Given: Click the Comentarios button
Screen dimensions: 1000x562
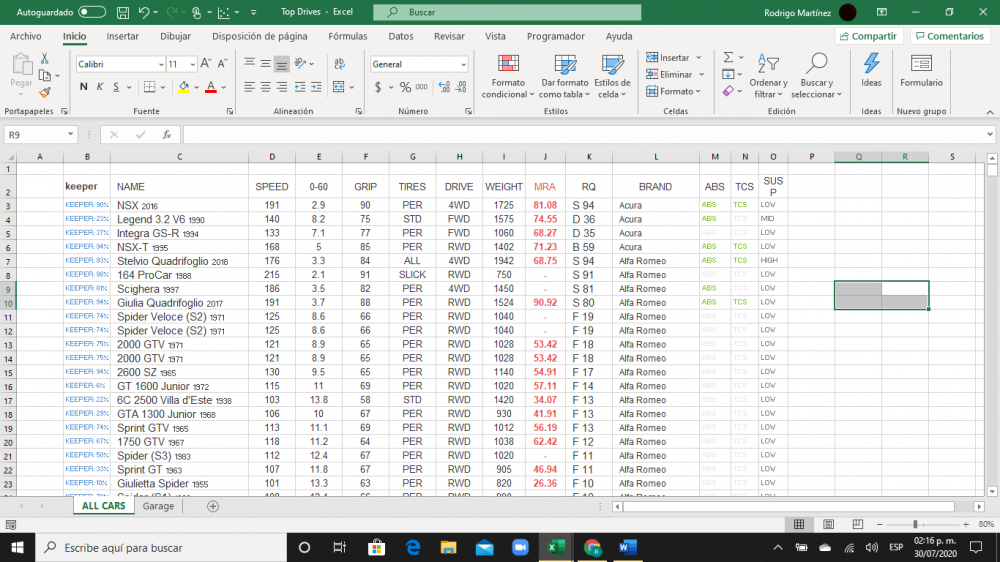Looking at the screenshot, I should [950, 36].
